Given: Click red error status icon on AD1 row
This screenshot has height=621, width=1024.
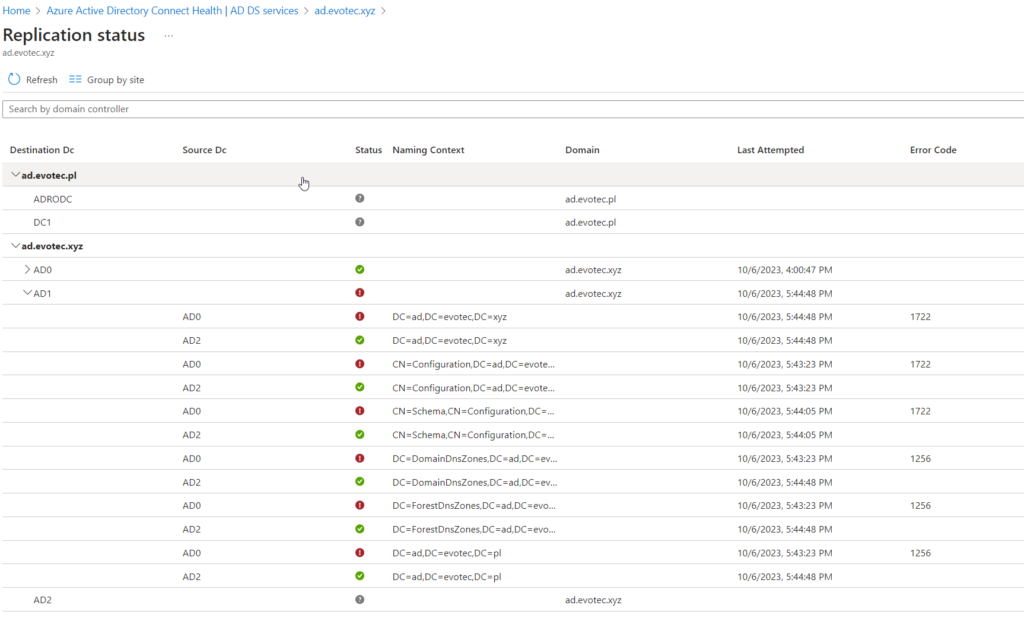Looking at the screenshot, I should click(359, 293).
